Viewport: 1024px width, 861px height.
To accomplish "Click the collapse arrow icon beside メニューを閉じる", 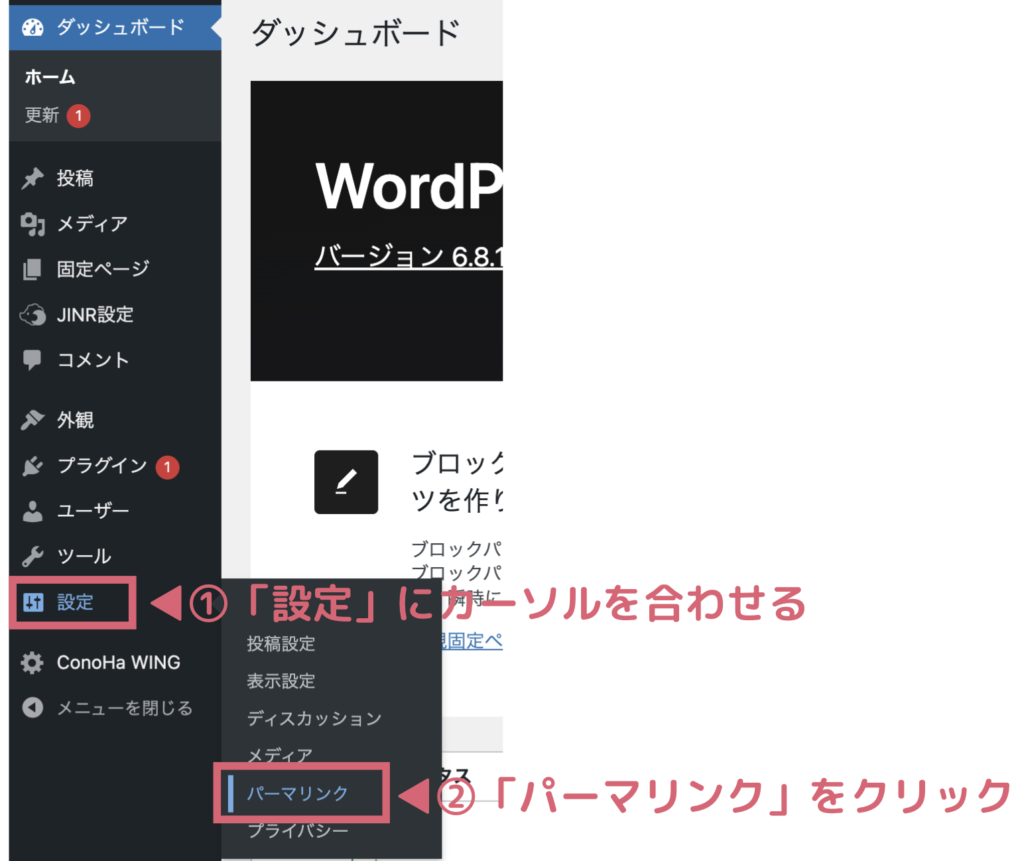I will [33, 707].
